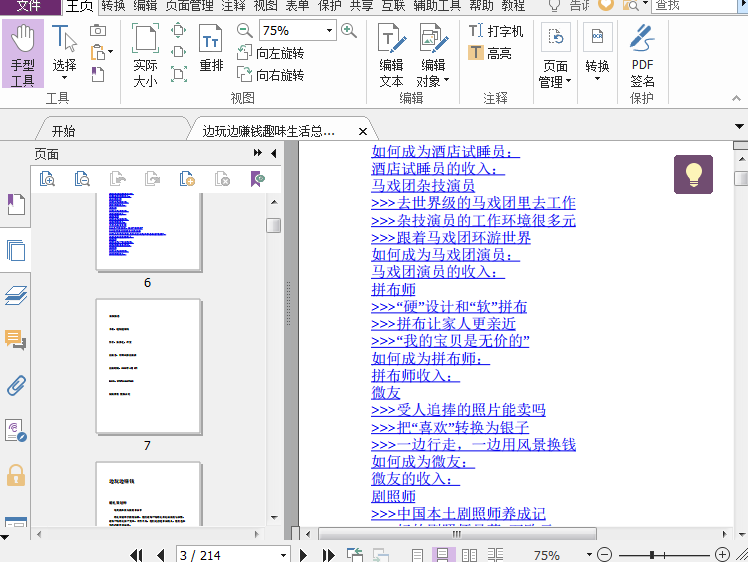Select the Highlight (高亮) tool
Screen dimensions: 748x562
pos(490,53)
